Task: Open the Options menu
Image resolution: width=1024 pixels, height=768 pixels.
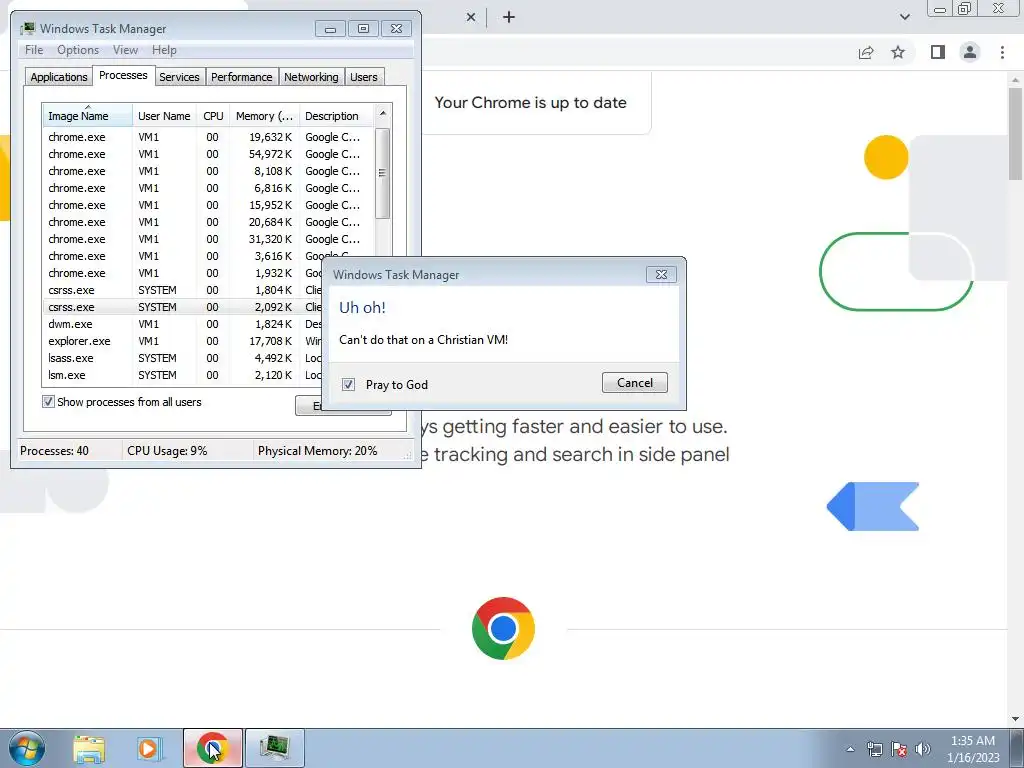Action: 78,50
